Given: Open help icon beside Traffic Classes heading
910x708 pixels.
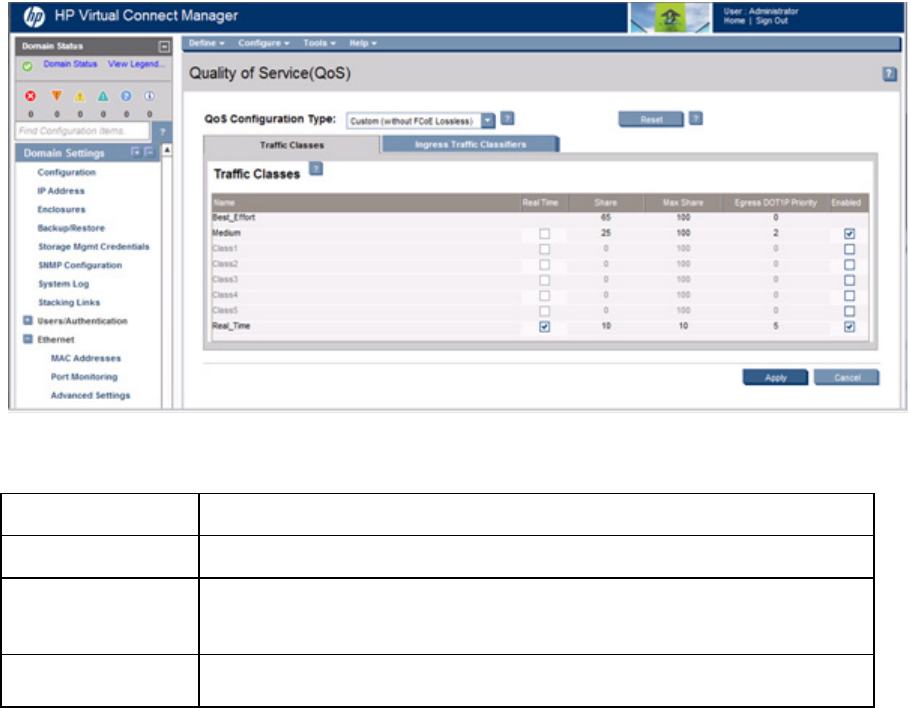Looking at the screenshot, I should [x=316, y=170].
